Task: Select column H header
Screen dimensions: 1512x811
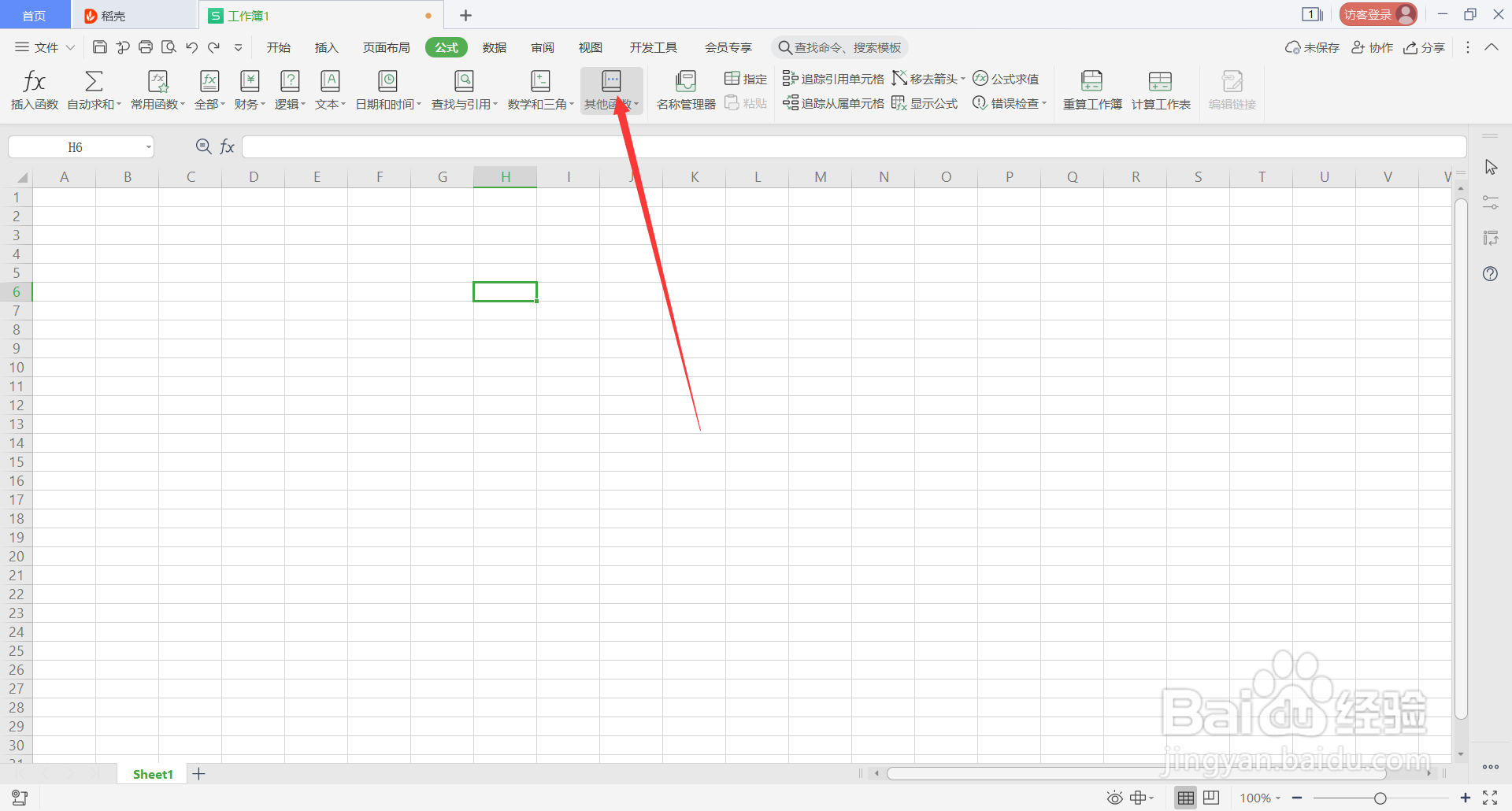Action: pos(506,177)
